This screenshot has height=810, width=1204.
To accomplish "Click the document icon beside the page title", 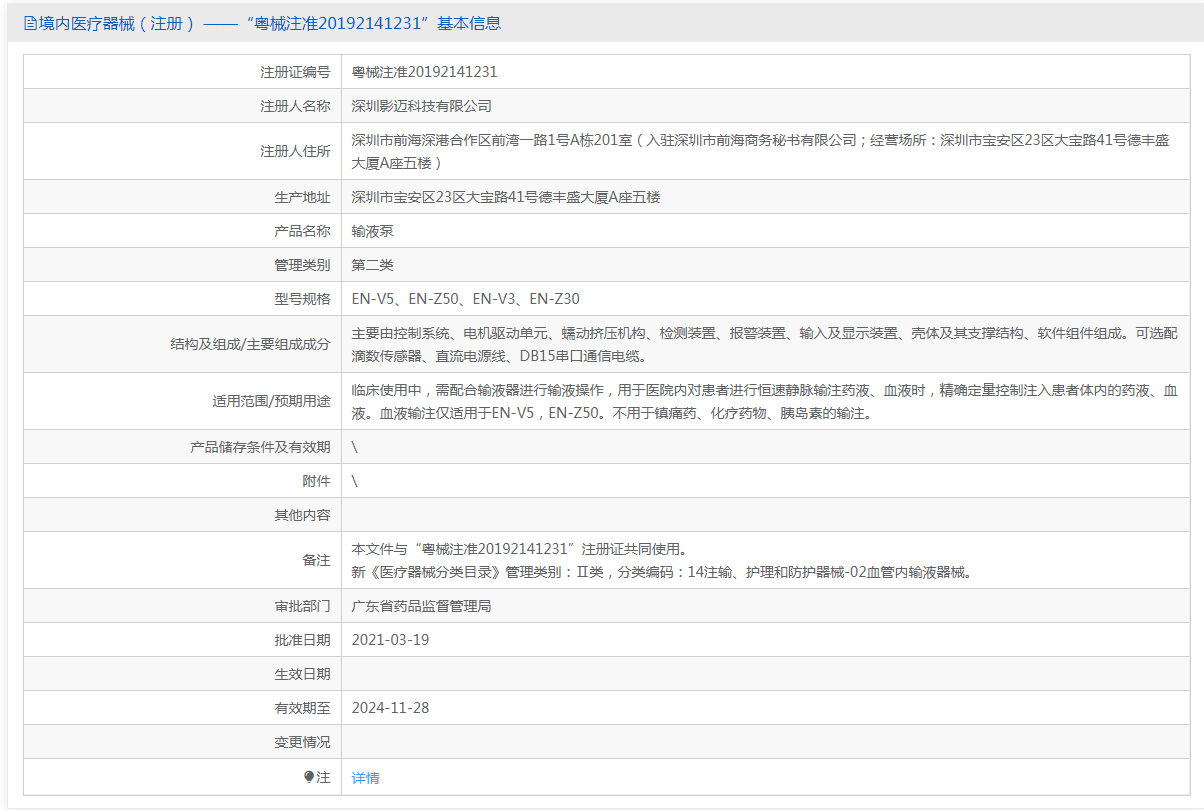I will (x=30, y=23).
